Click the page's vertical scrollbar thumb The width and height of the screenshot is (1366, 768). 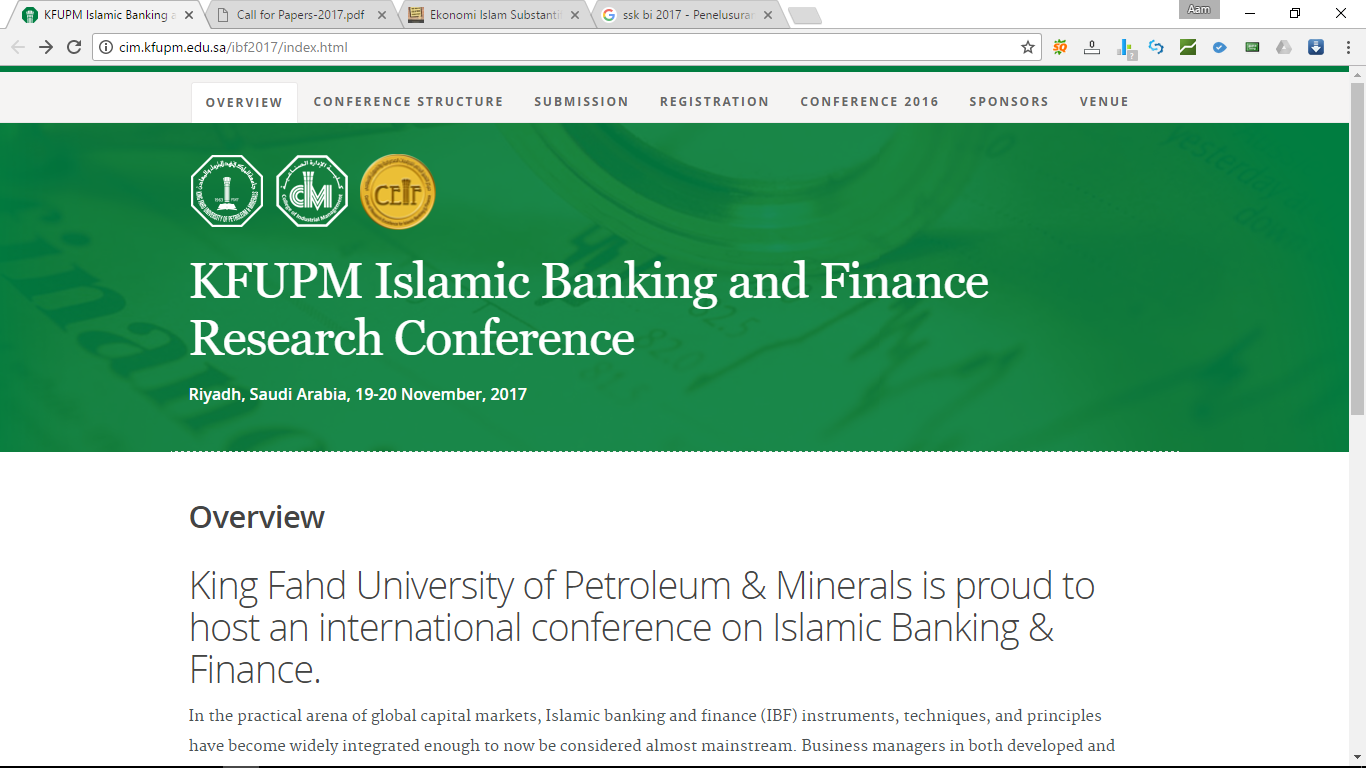click(1357, 248)
